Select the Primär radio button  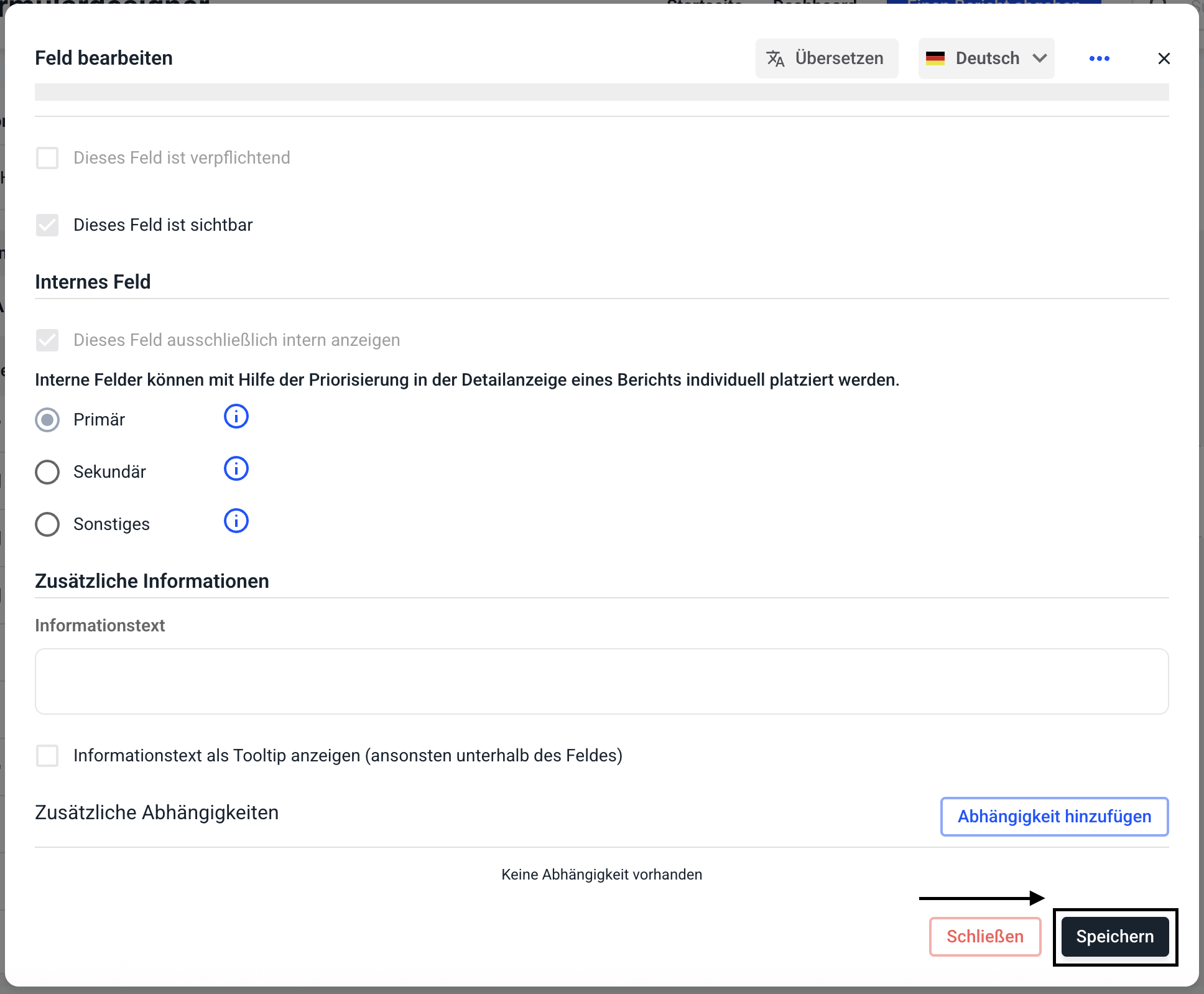47,420
